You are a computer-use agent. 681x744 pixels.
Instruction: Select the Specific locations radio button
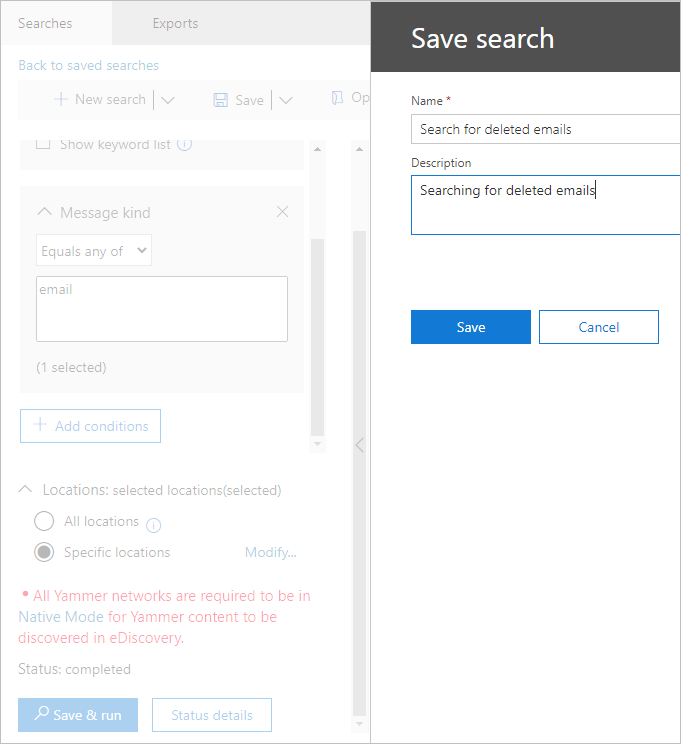pos(44,552)
